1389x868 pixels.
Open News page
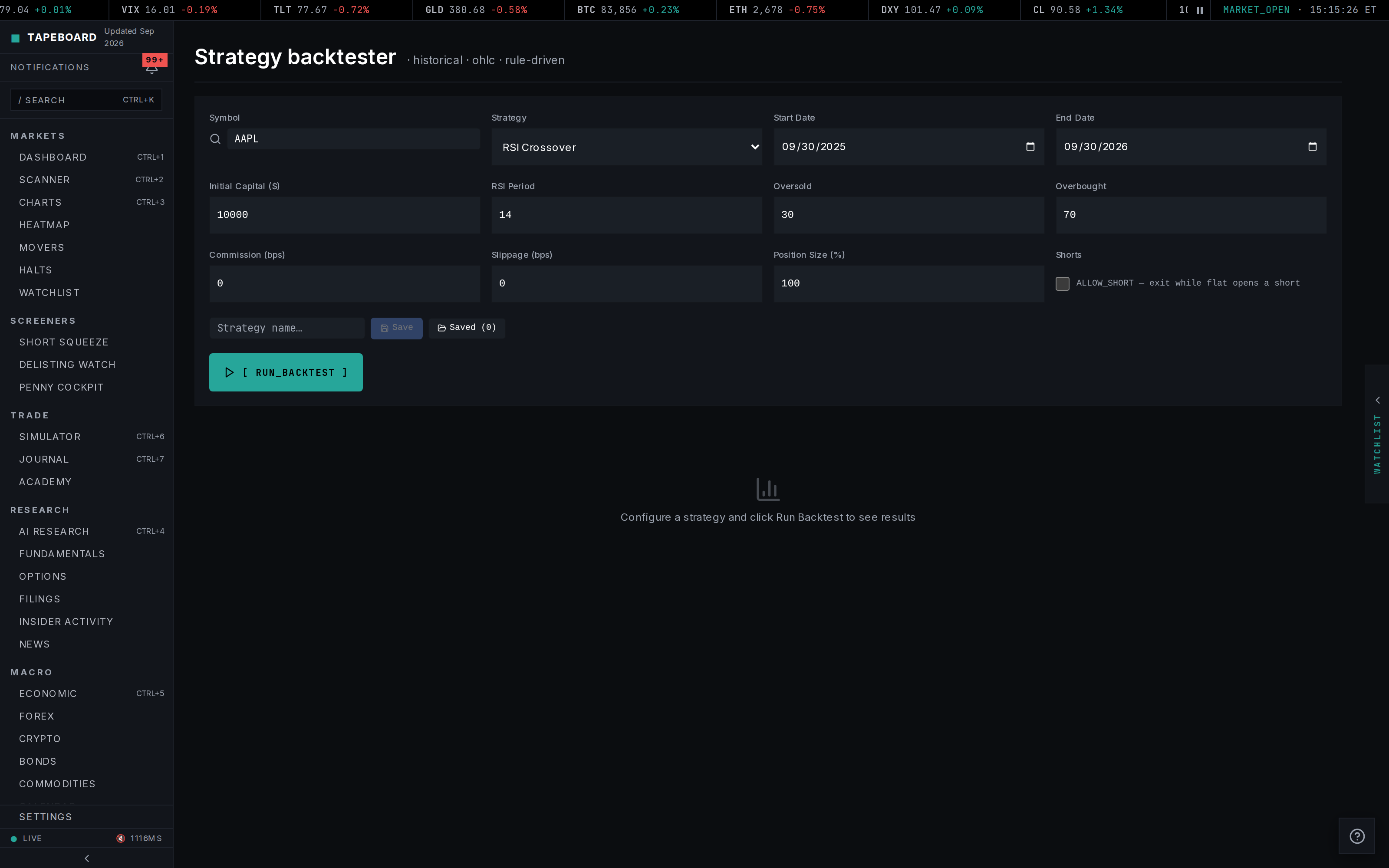click(87, 644)
